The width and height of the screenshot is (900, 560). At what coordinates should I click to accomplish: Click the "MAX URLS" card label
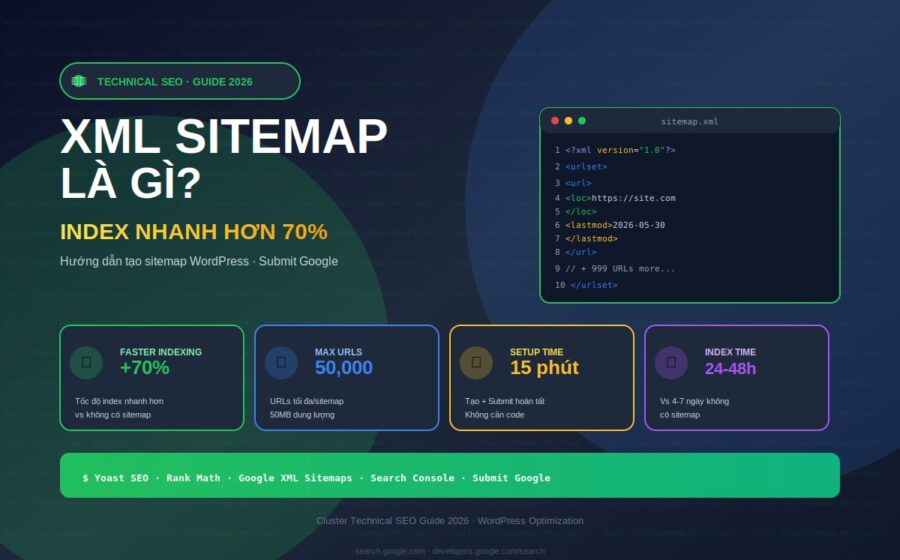[338, 352]
